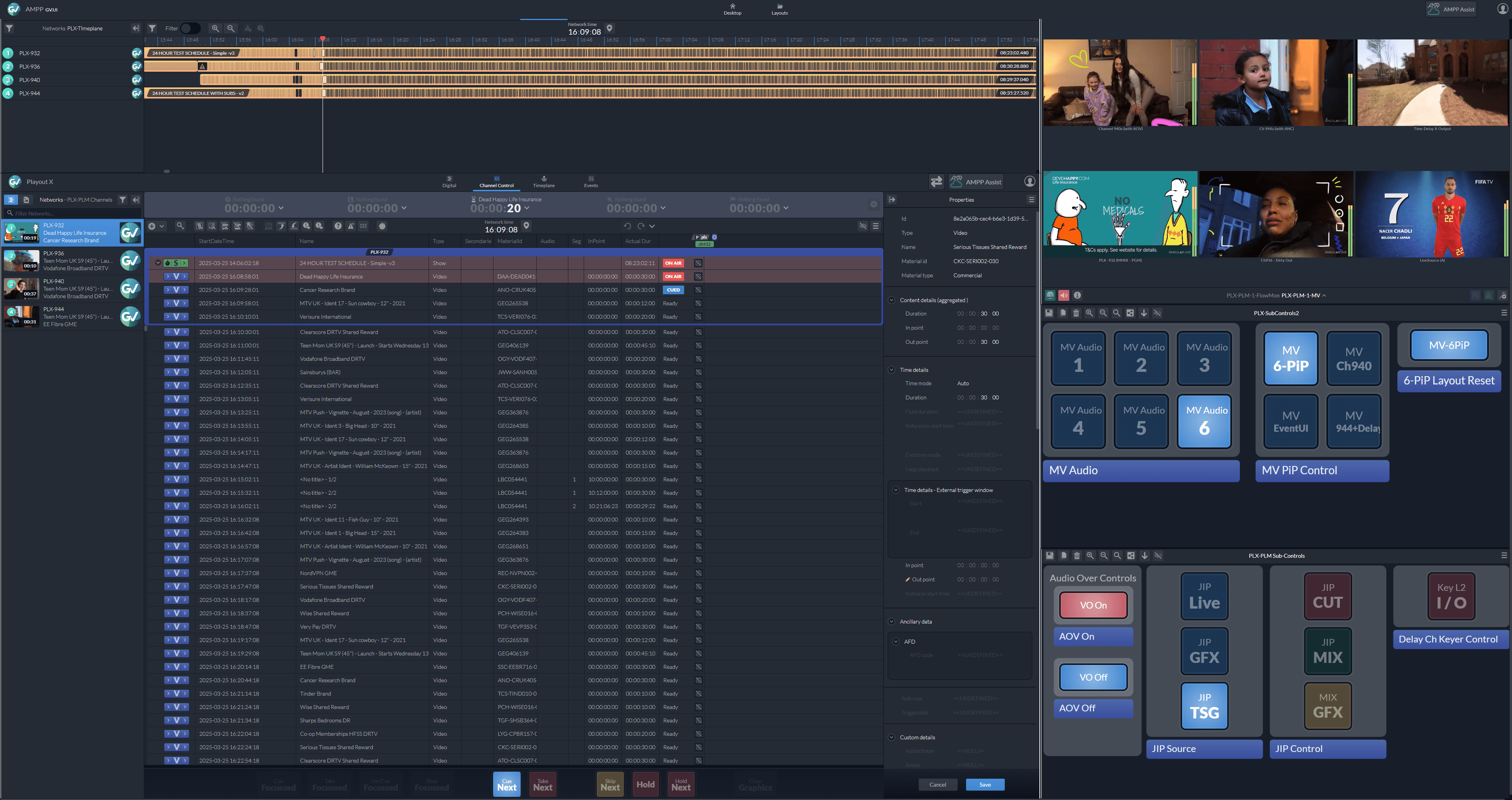Switch to the Events tab

591,182
